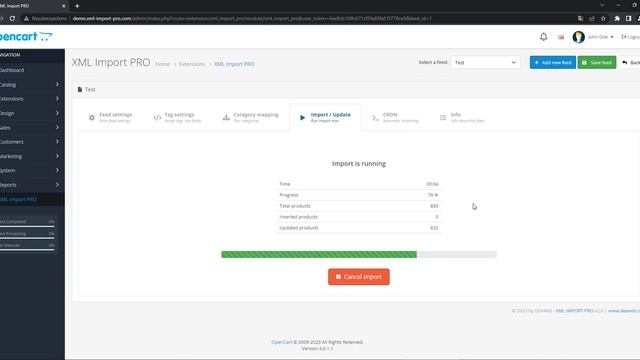Click Extensions in the breadcrumb
This screenshot has width=640, height=360.
192,64
